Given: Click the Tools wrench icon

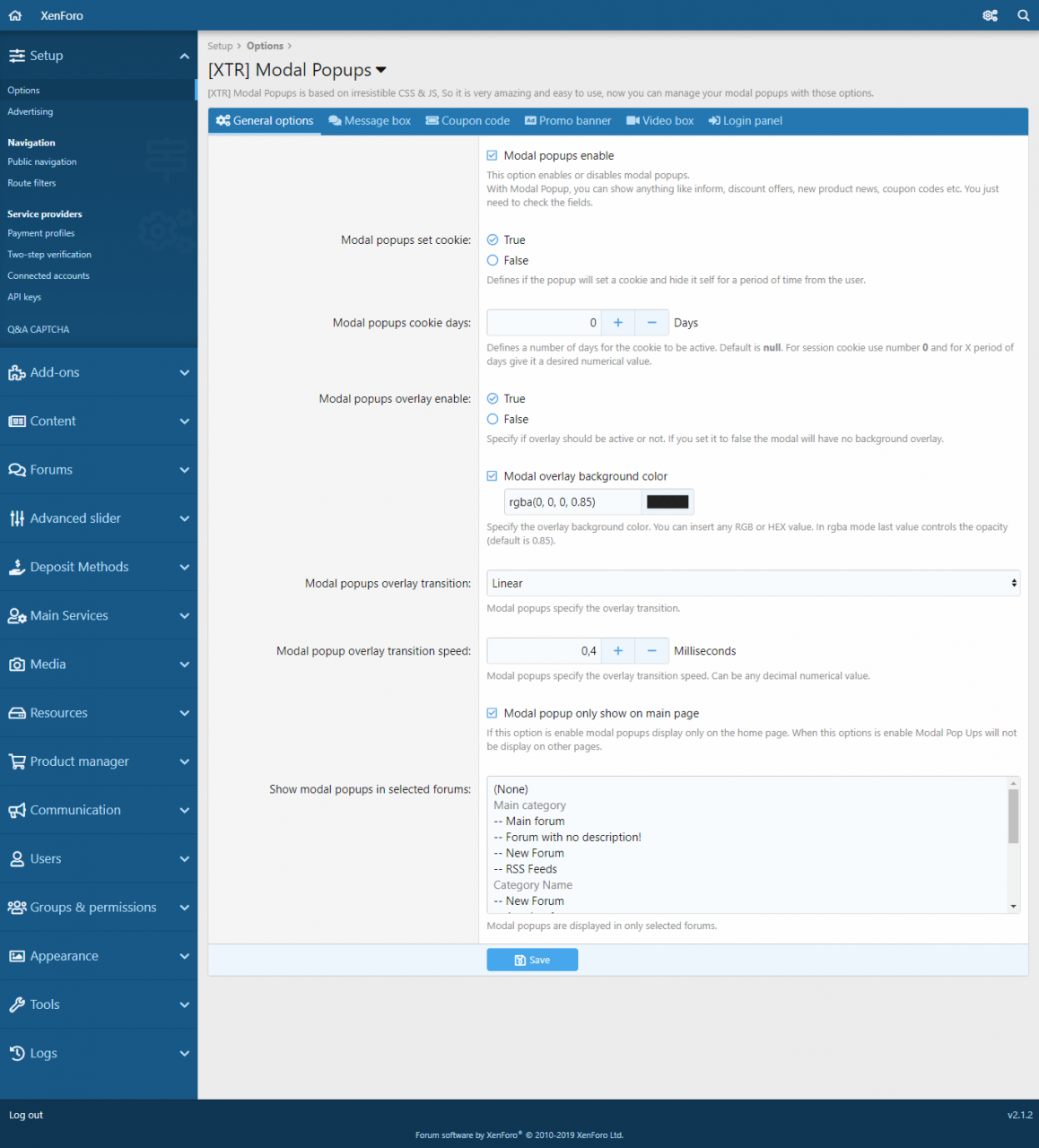Looking at the screenshot, I should 16,1004.
